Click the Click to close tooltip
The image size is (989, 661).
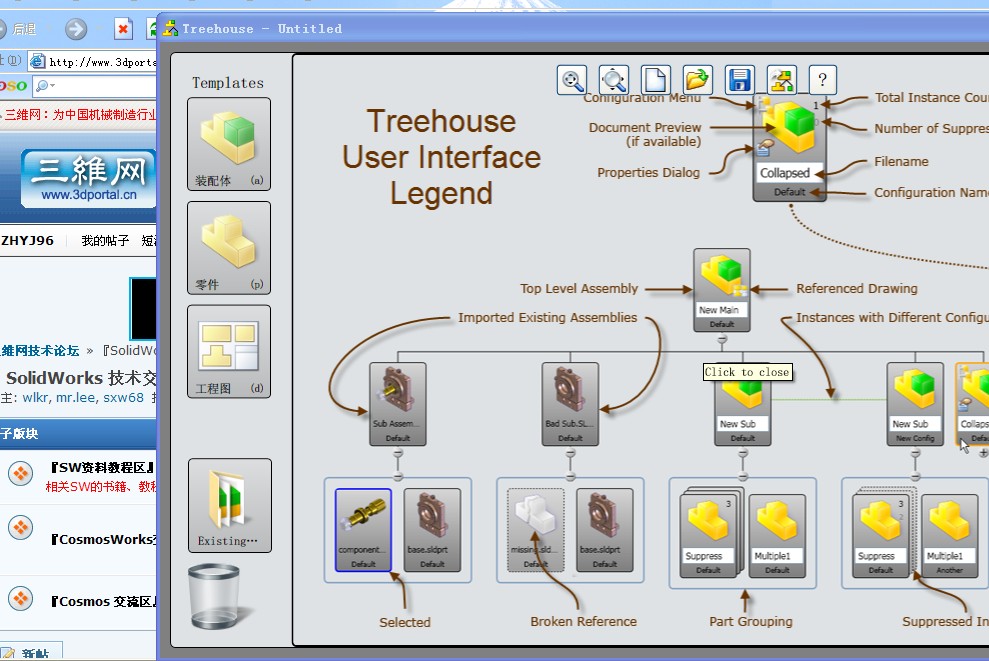tap(747, 372)
